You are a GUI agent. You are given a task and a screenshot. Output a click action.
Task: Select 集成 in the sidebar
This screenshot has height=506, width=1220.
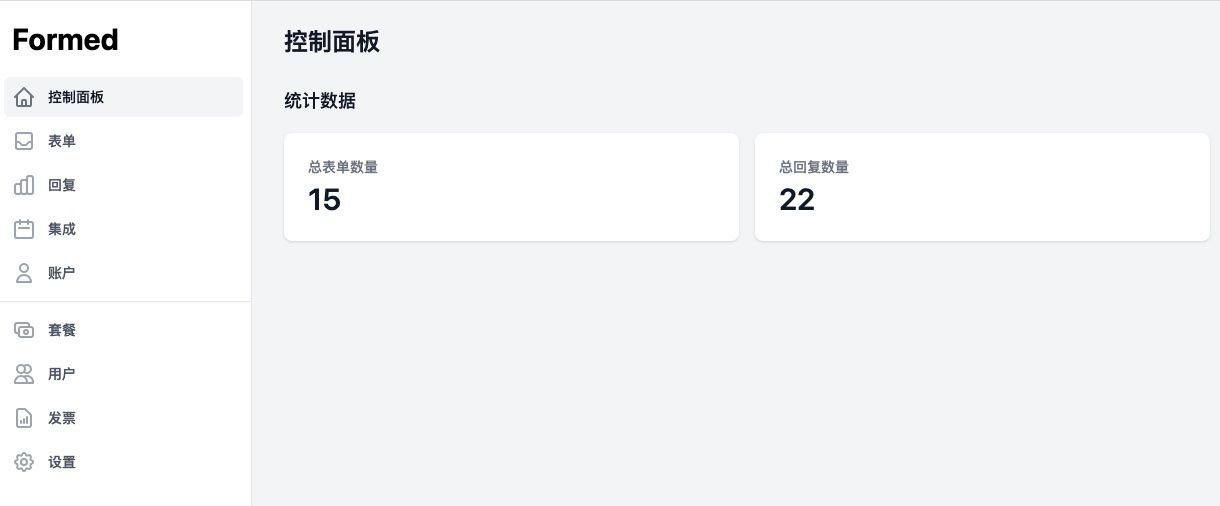click(x=62, y=230)
